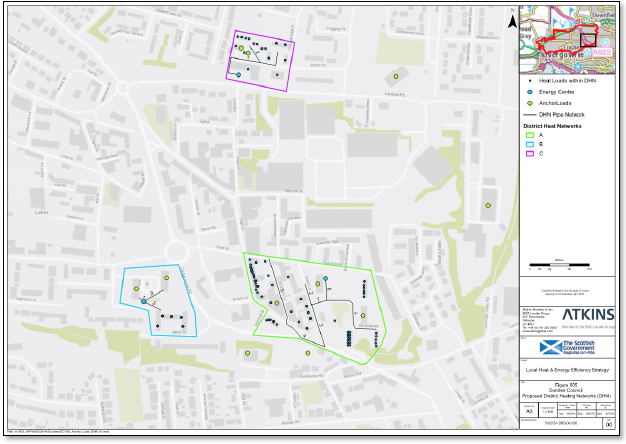Click 'Local Heat & Energy Efficiency Strategy' text
626x444 pixels.
[567, 370]
